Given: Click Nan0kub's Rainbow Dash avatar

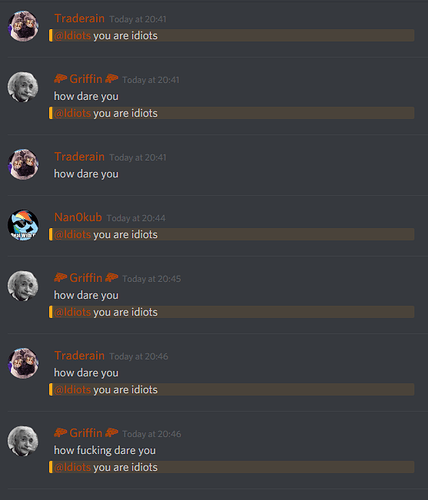Looking at the screenshot, I should pos(23,225).
